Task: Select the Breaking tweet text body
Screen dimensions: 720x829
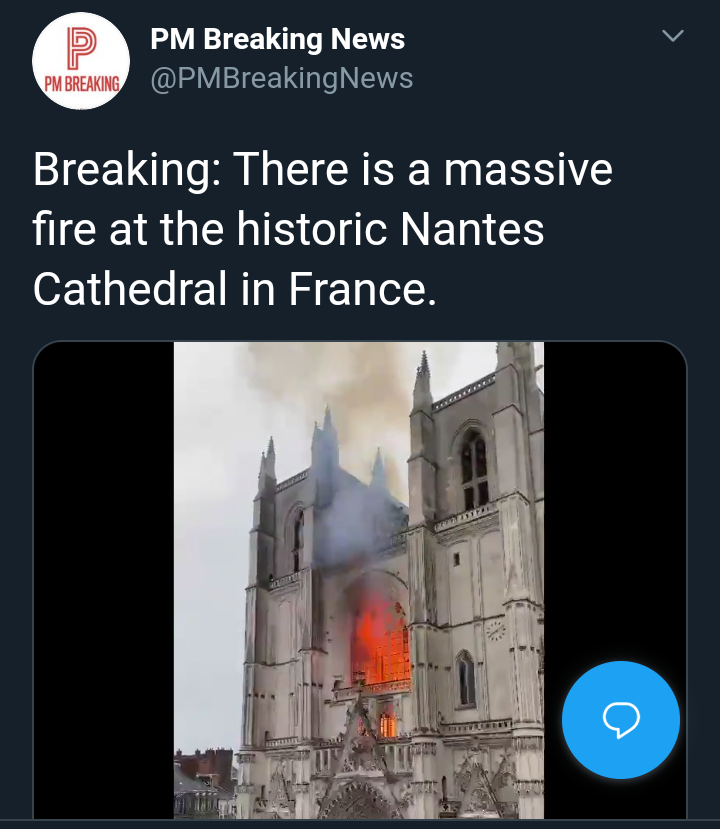Action: click(x=323, y=228)
